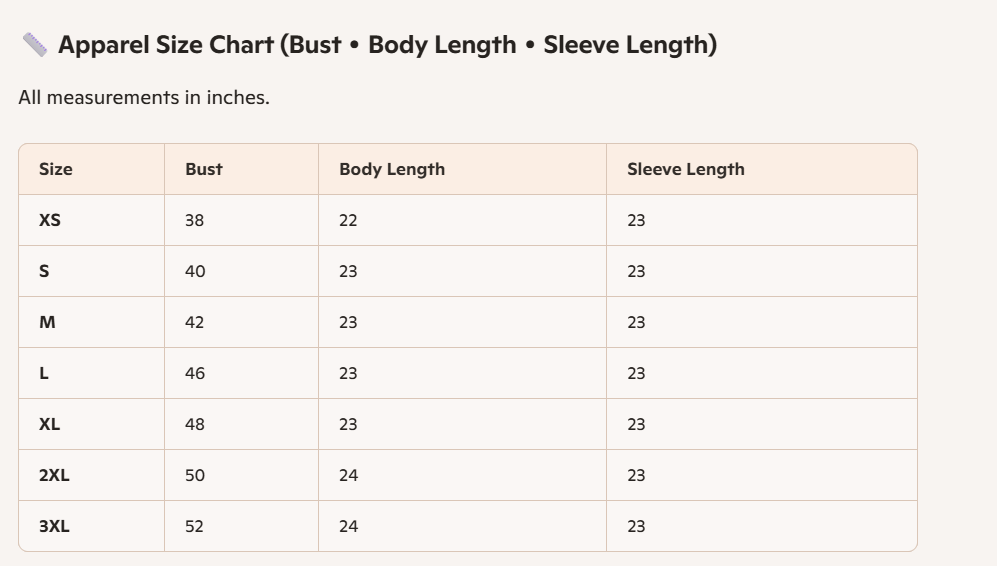Click the S size row label
This screenshot has height=566, width=997.
point(44,271)
